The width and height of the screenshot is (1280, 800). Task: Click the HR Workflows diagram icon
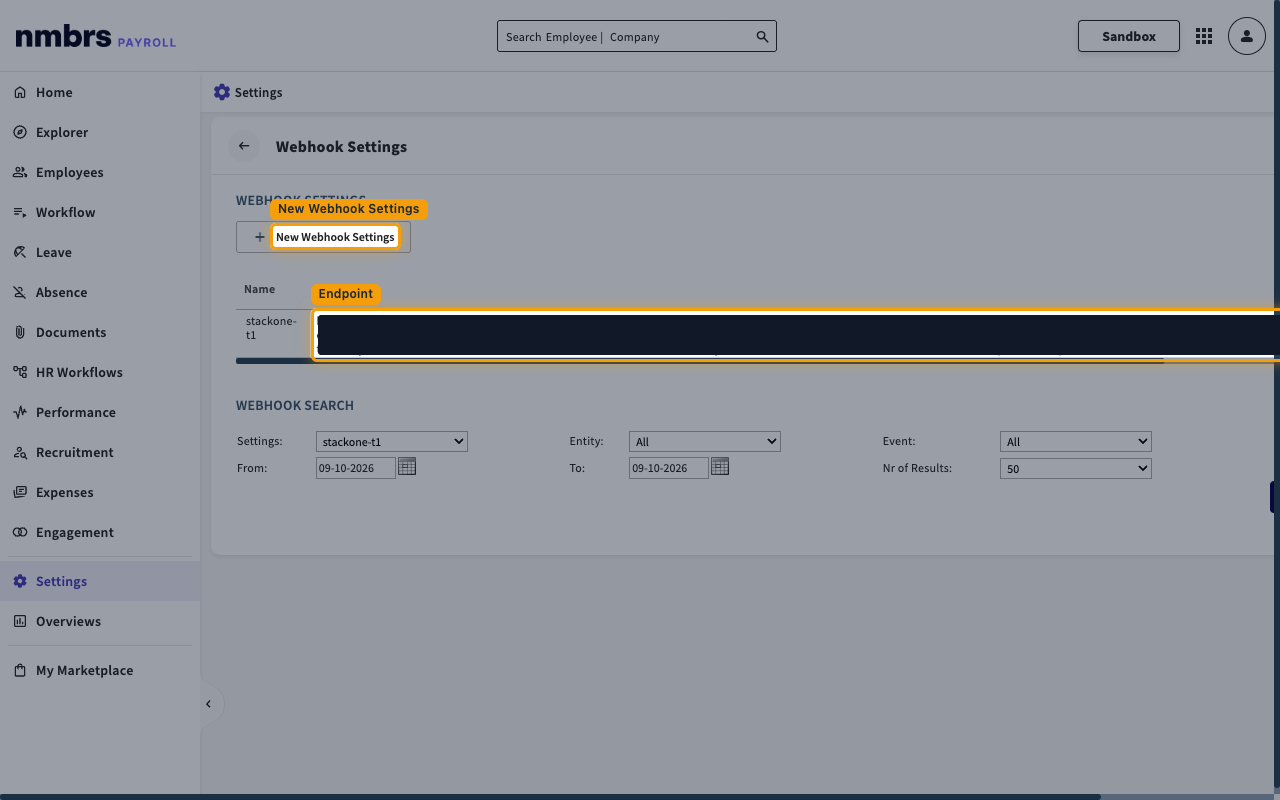pos(20,372)
